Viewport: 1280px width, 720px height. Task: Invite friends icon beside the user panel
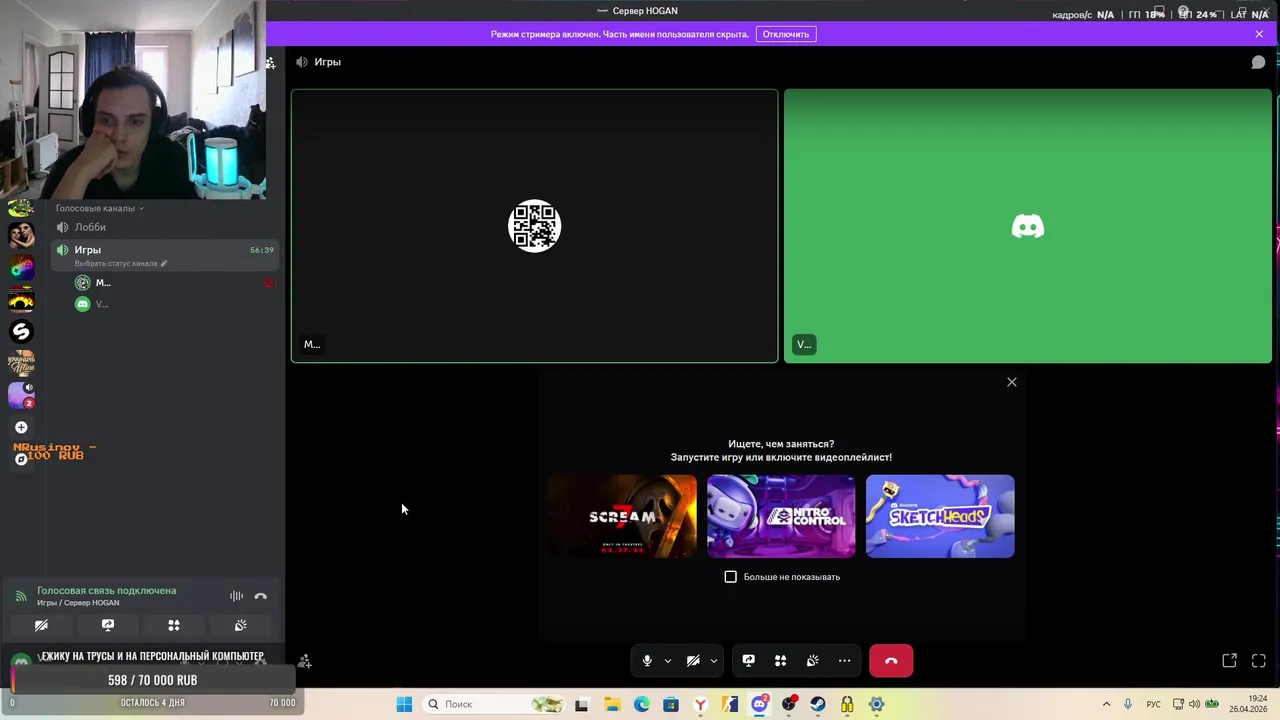coord(305,662)
